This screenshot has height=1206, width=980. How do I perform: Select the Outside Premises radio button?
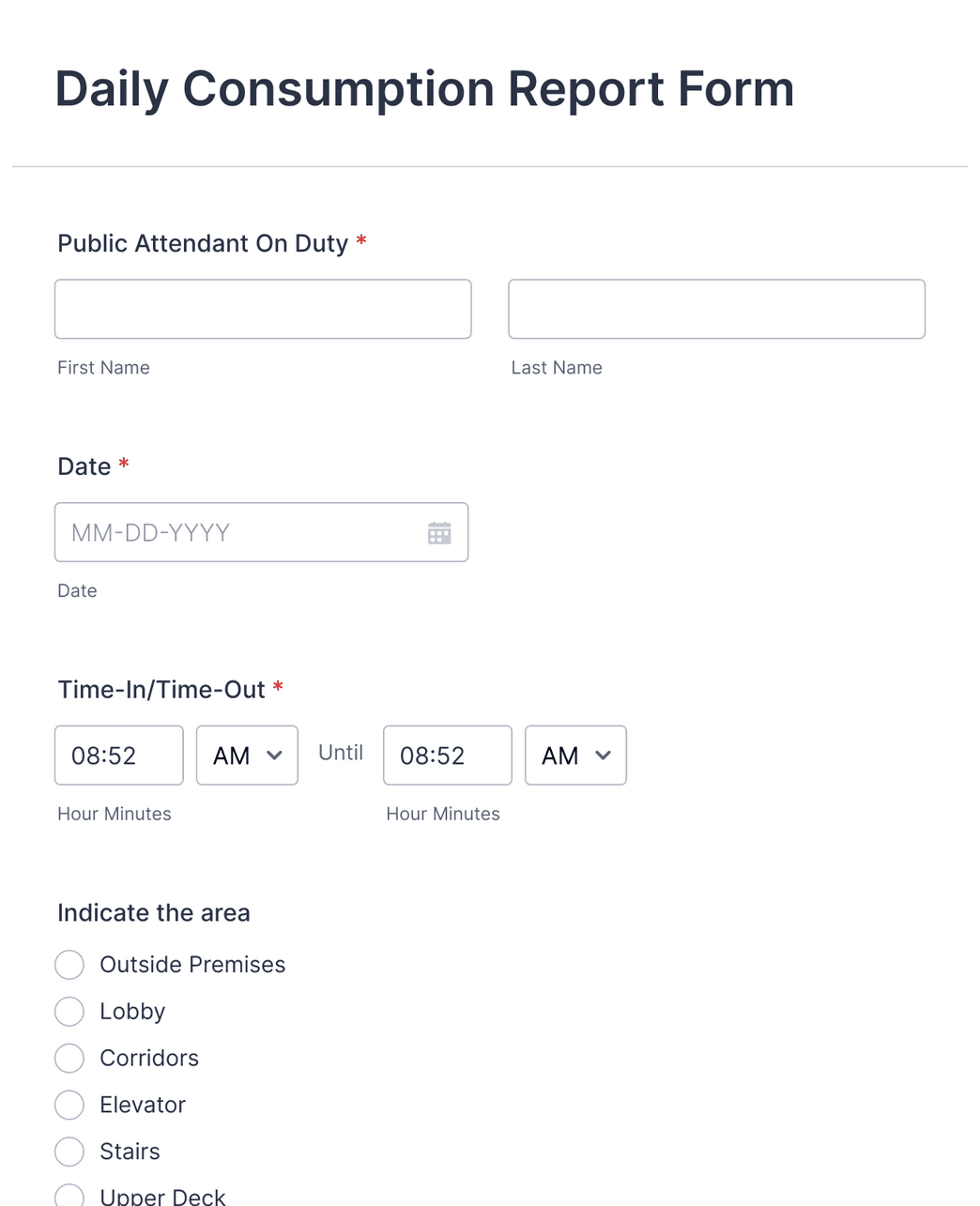coord(69,964)
